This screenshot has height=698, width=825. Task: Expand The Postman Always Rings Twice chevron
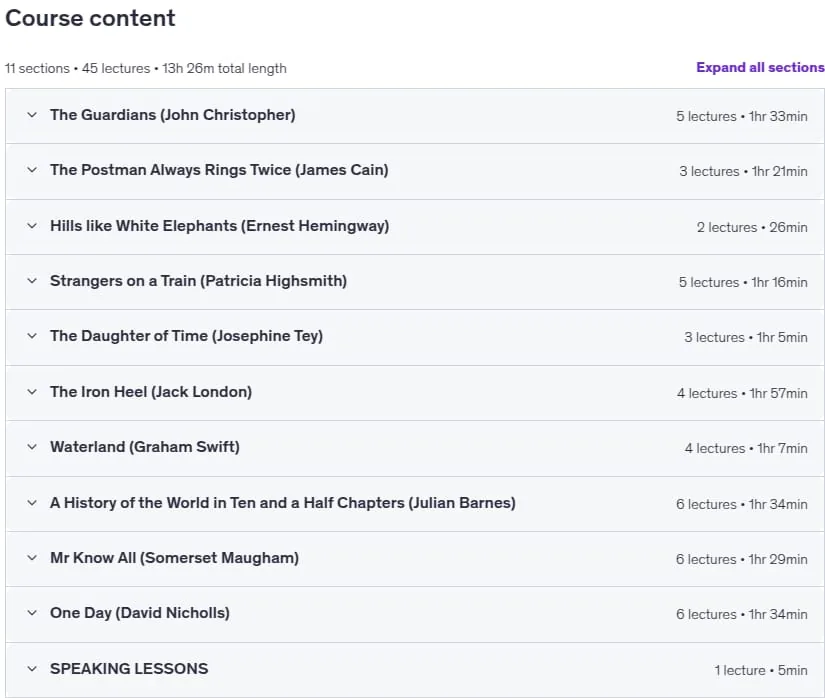click(32, 170)
